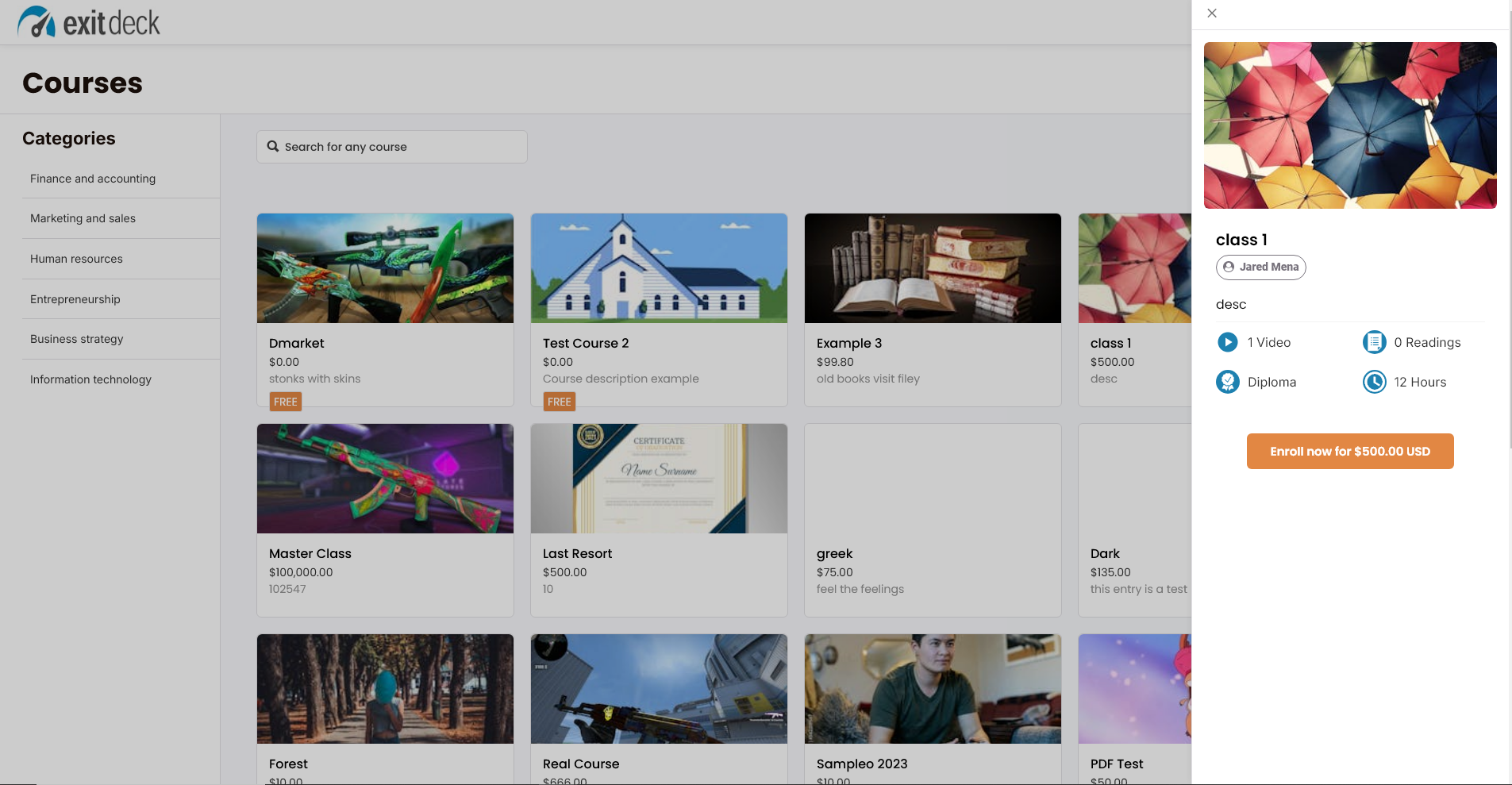This screenshot has width=1512, height=785.
Task: Click the video play icon
Action: 1227,342
